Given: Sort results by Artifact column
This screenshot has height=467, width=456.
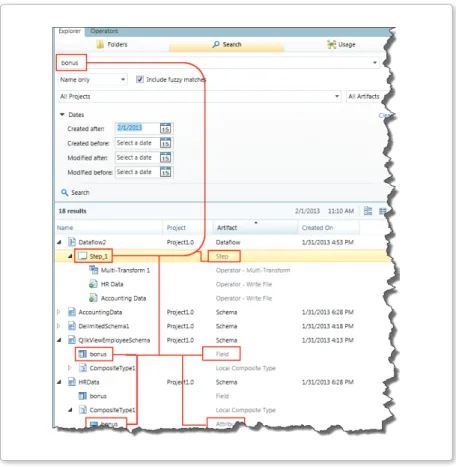Looking at the screenshot, I should pyautogui.click(x=255, y=228).
